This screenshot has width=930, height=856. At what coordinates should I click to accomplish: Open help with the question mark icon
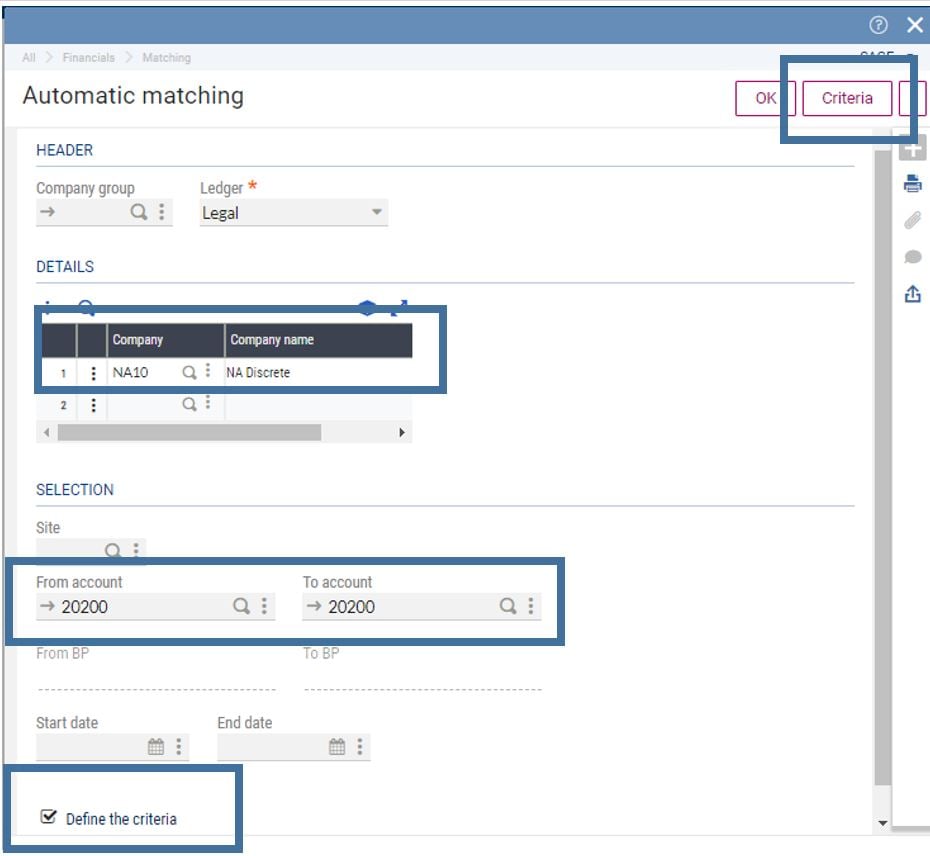point(878,26)
